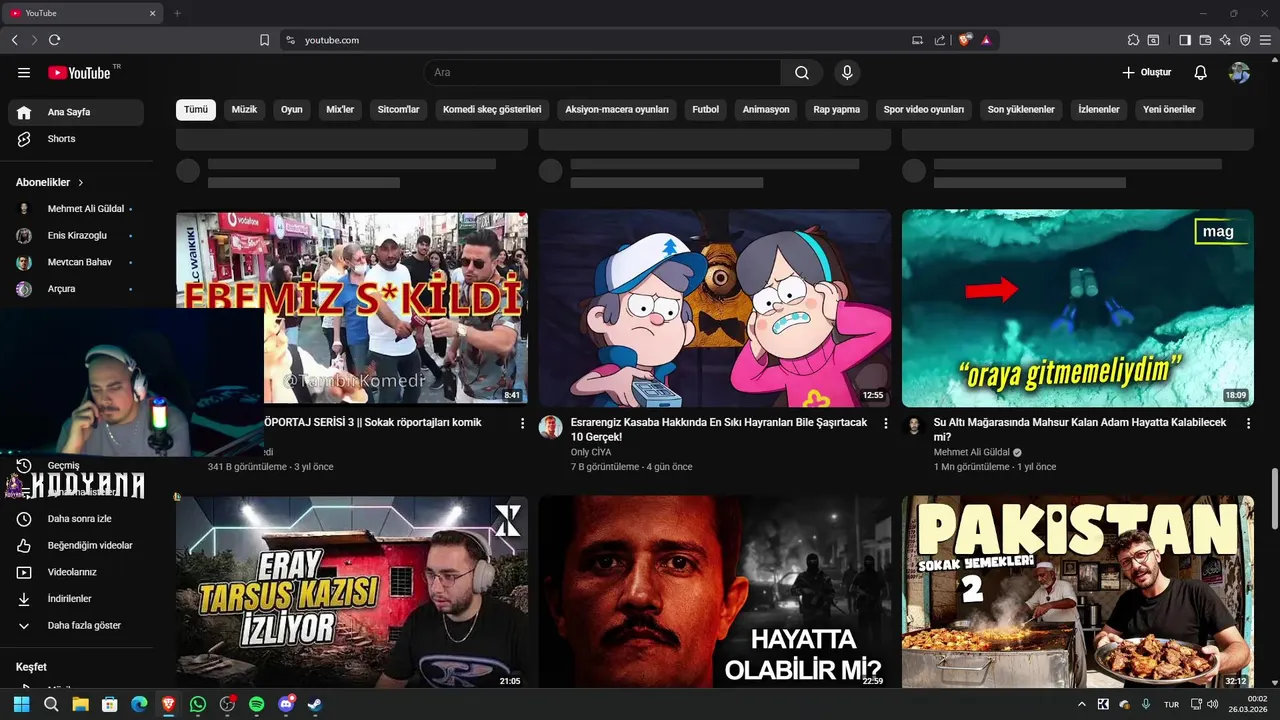Go back with browser back arrow
This screenshot has width=1280, height=720.
coord(14,40)
